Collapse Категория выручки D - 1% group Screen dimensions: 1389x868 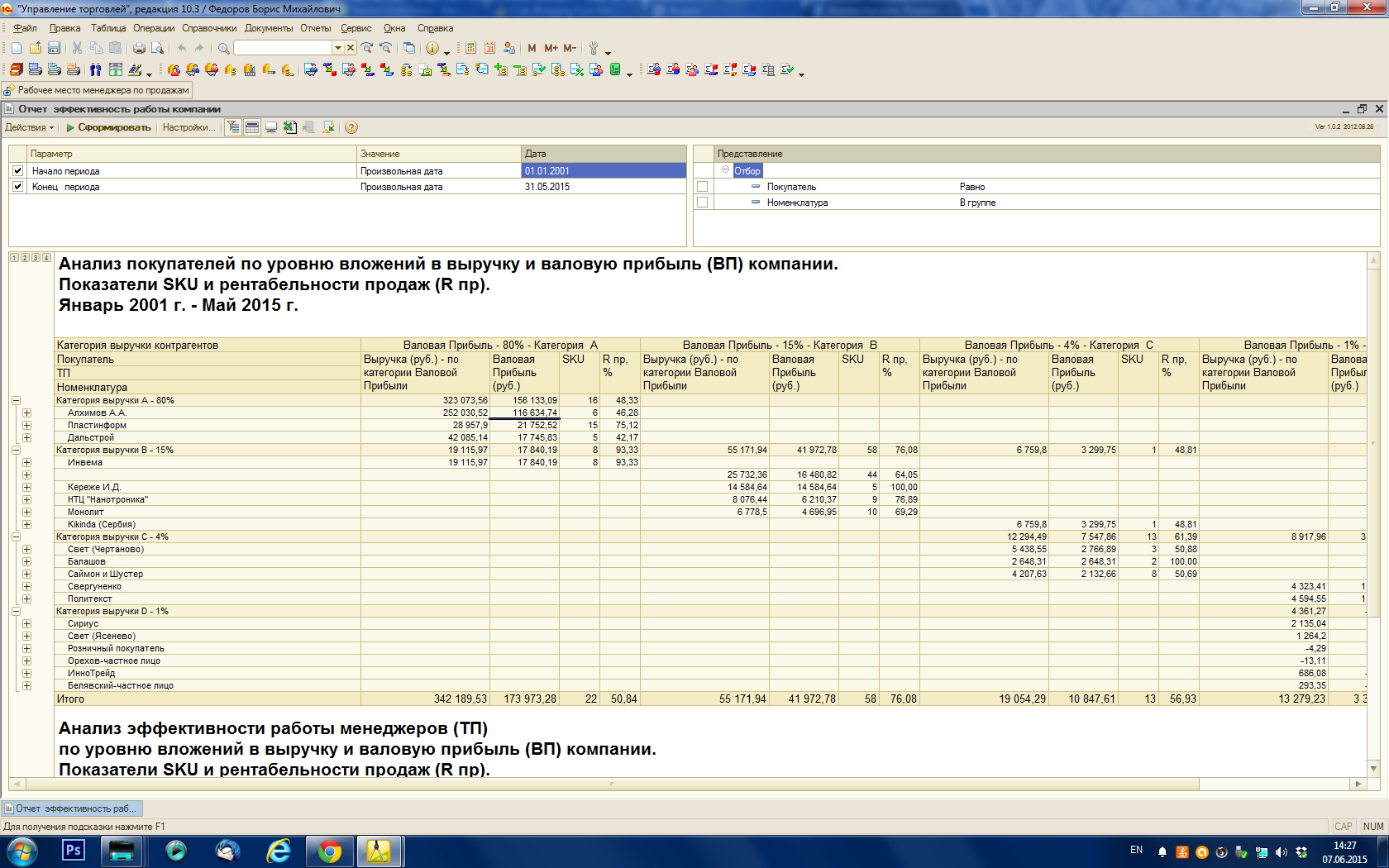click(x=16, y=611)
